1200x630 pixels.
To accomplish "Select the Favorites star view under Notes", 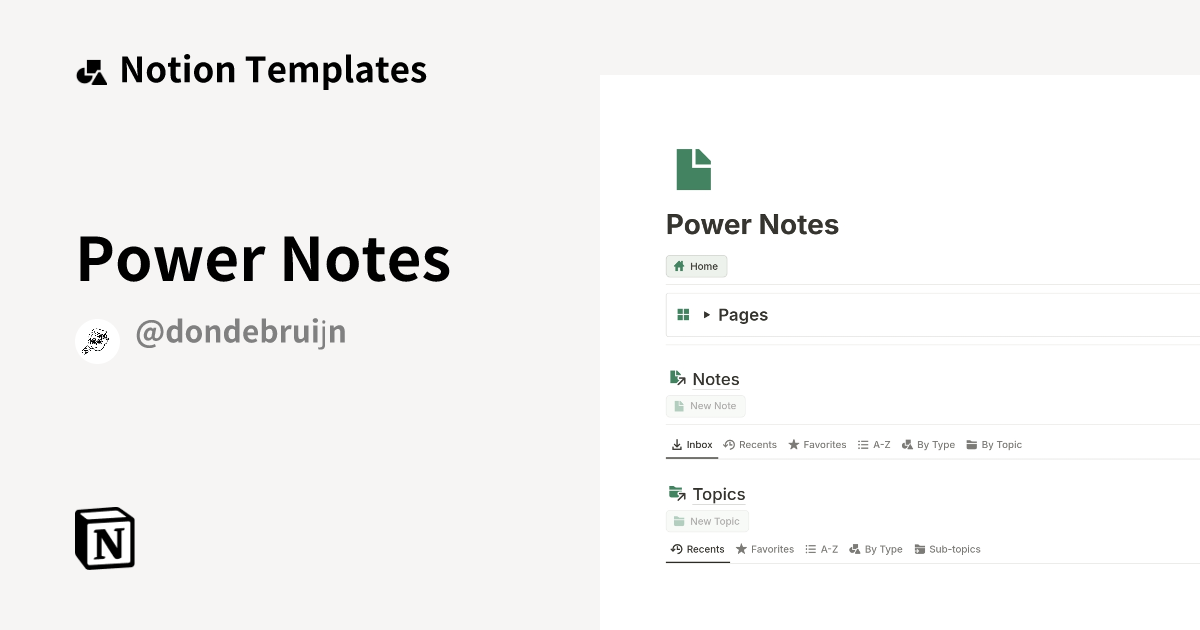I will tap(817, 444).
